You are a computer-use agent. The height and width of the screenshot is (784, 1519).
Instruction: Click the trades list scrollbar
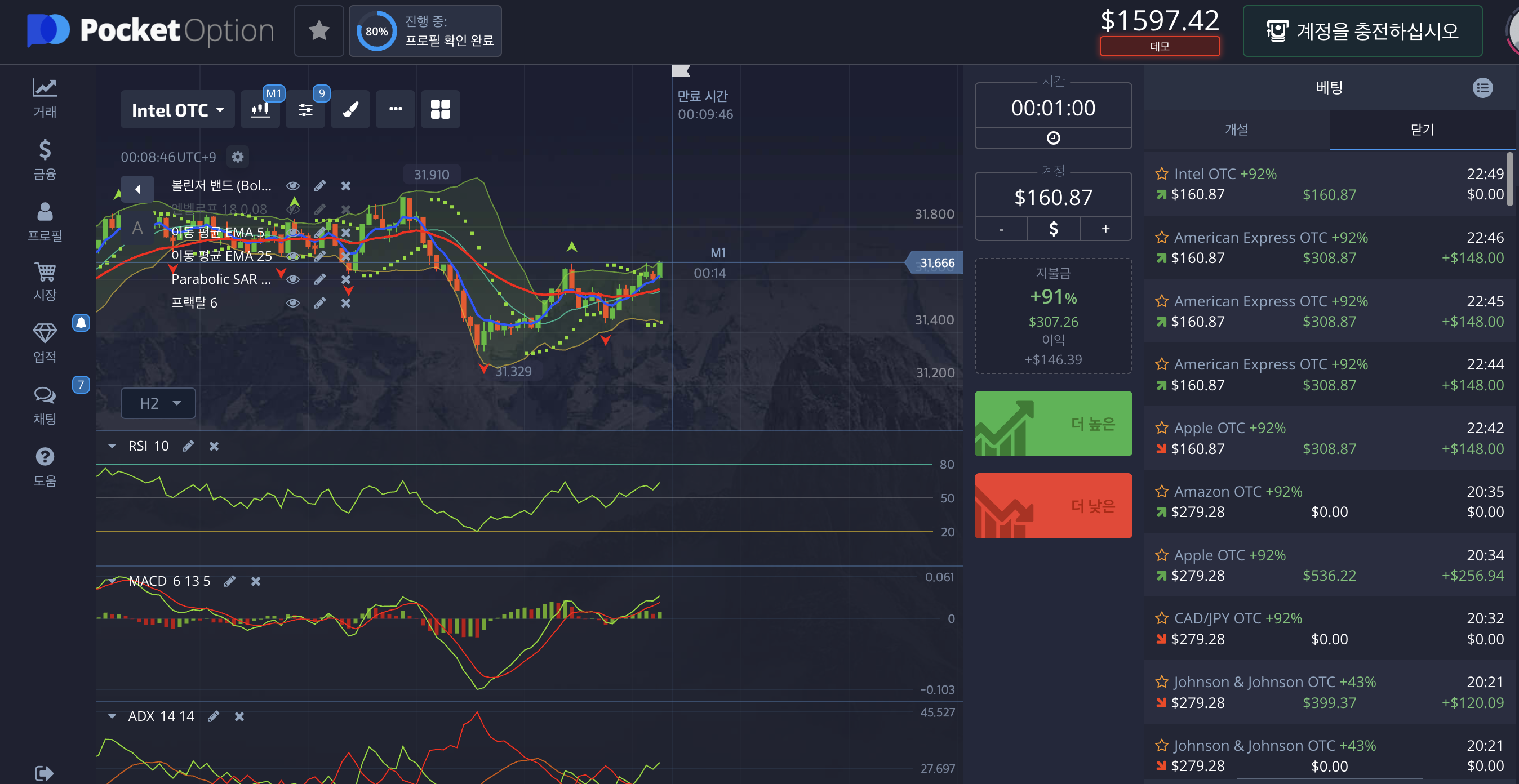(x=1511, y=179)
